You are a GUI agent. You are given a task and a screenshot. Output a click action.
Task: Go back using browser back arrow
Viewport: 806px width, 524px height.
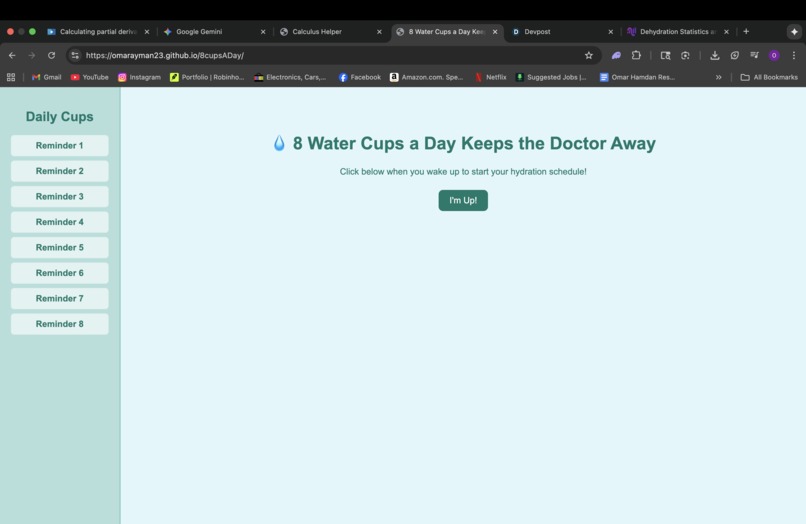pyautogui.click(x=12, y=55)
